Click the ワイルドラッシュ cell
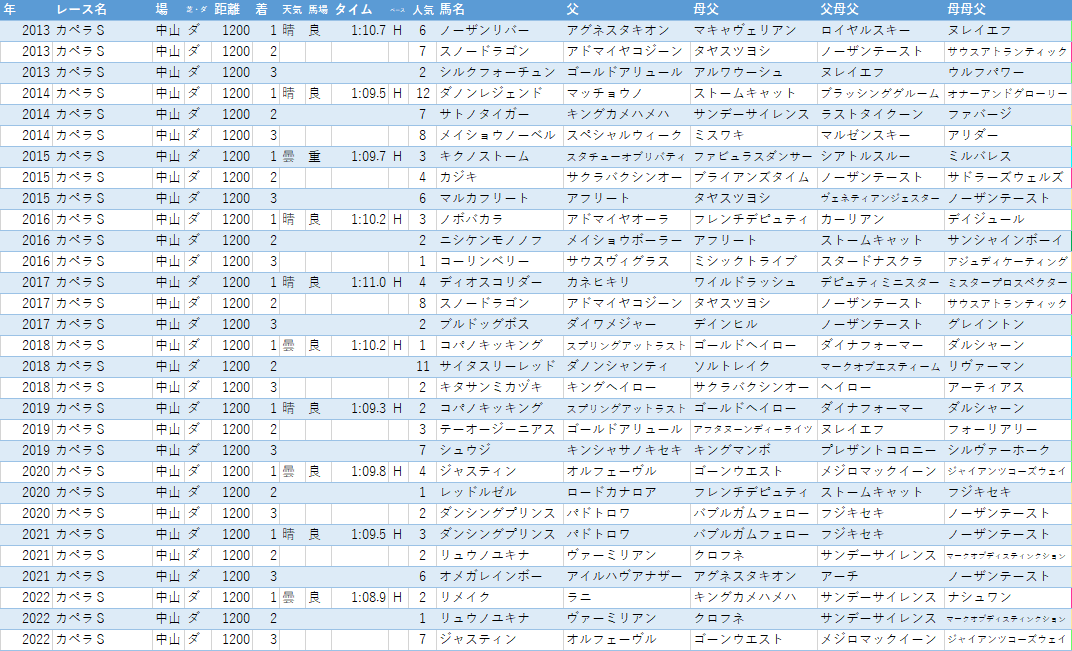The image size is (1072, 651). pos(745,282)
